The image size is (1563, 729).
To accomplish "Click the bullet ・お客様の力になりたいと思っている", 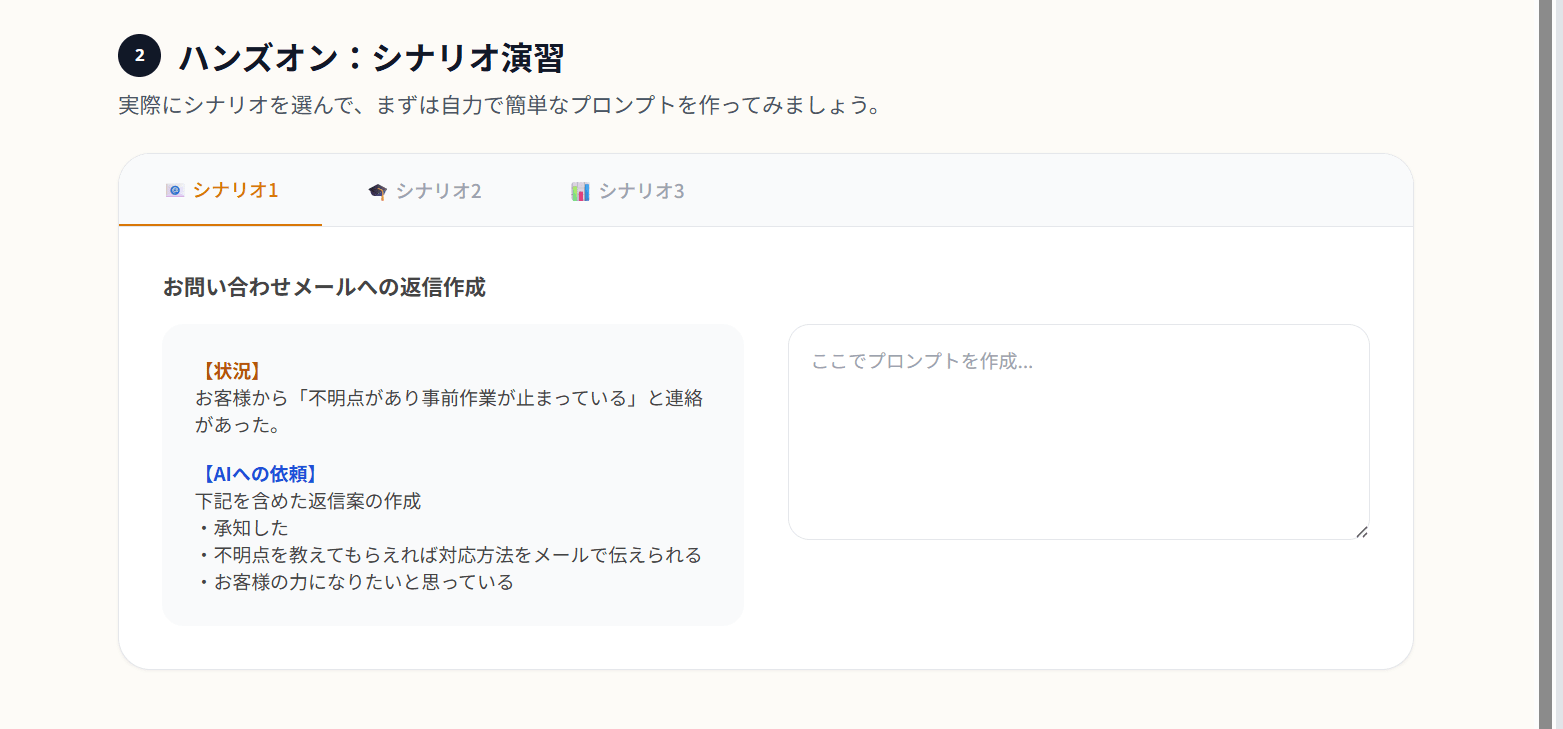I will [355, 582].
